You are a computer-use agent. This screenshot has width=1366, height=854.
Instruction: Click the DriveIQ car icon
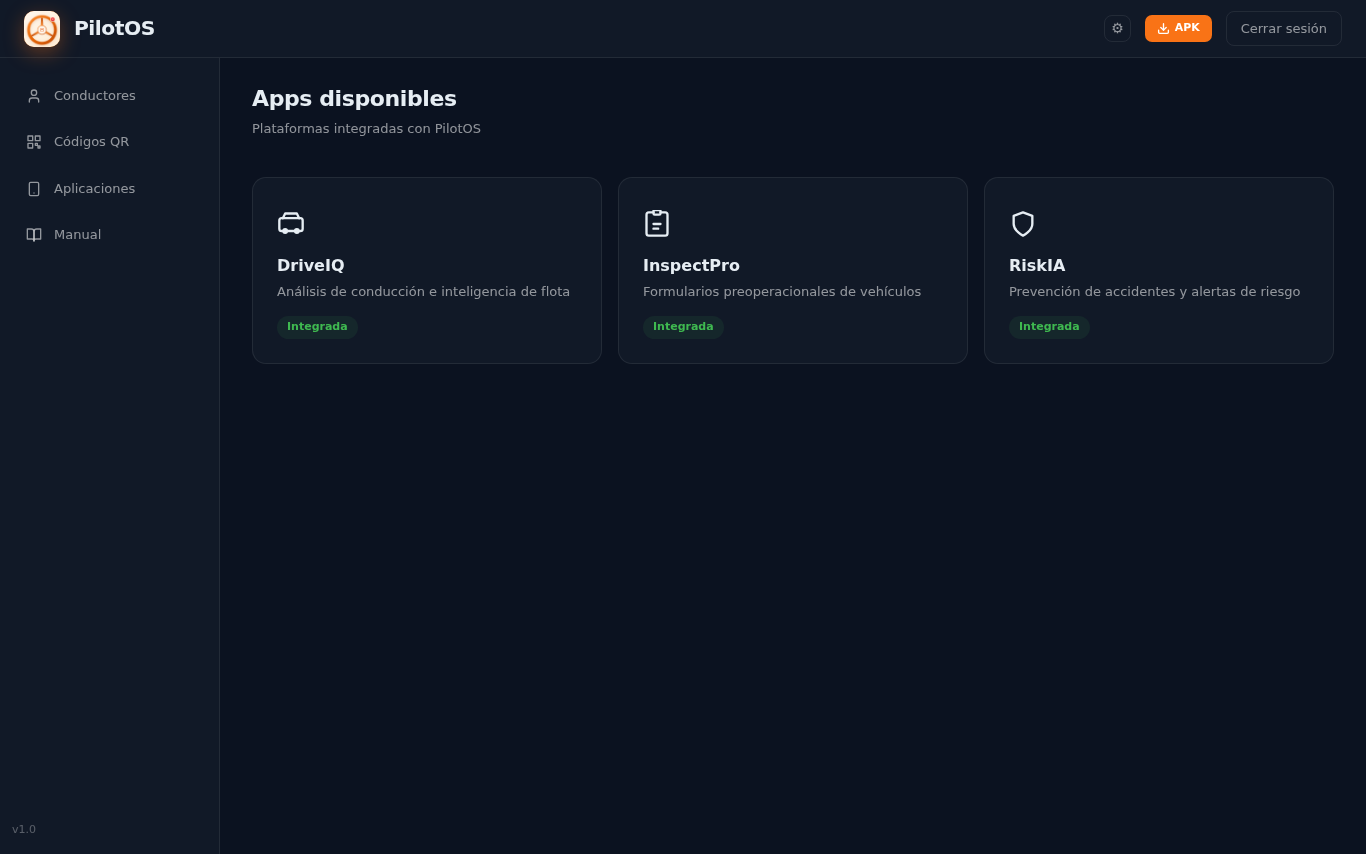(x=291, y=223)
